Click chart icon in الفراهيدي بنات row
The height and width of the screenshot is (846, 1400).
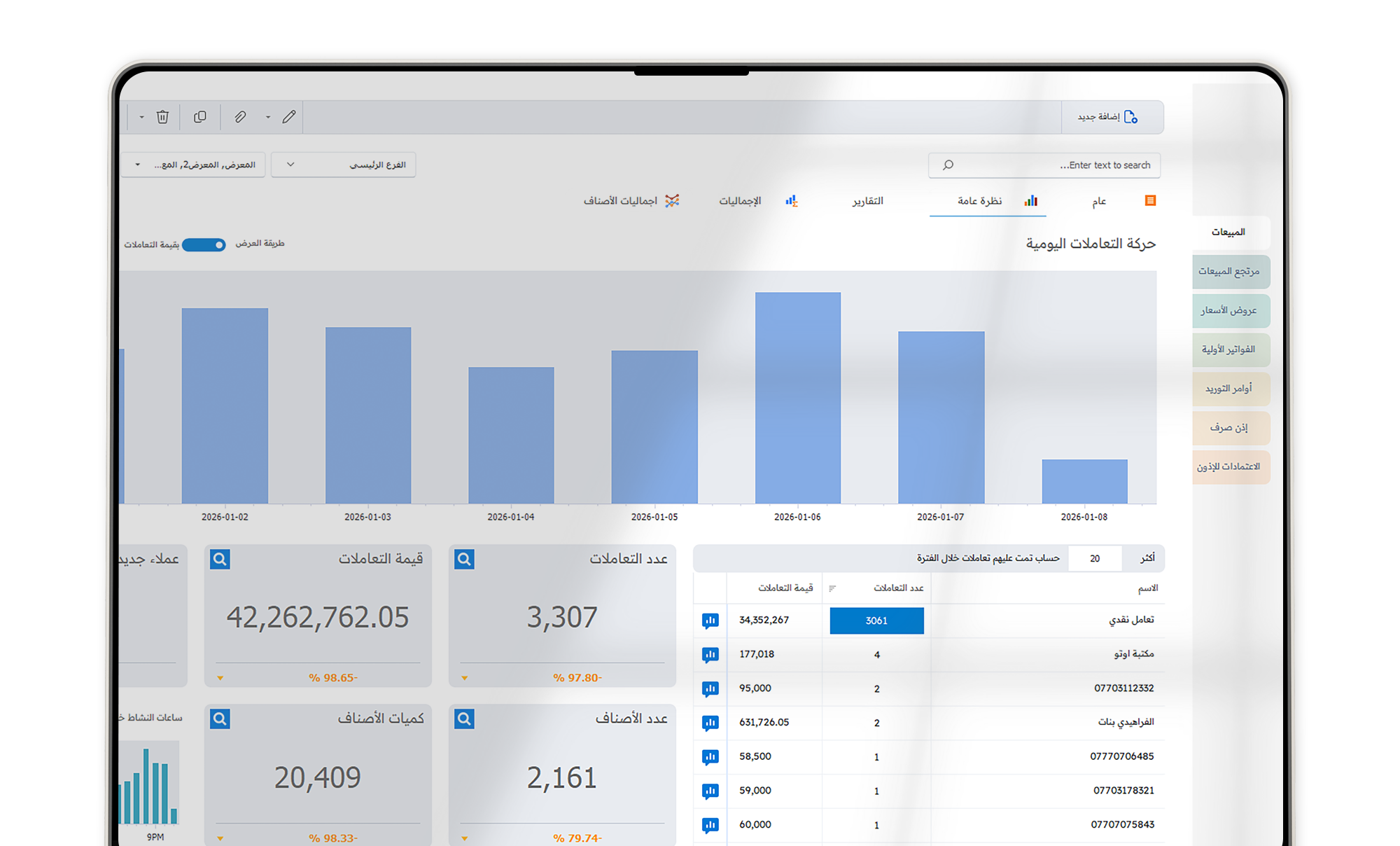[x=710, y=723]
